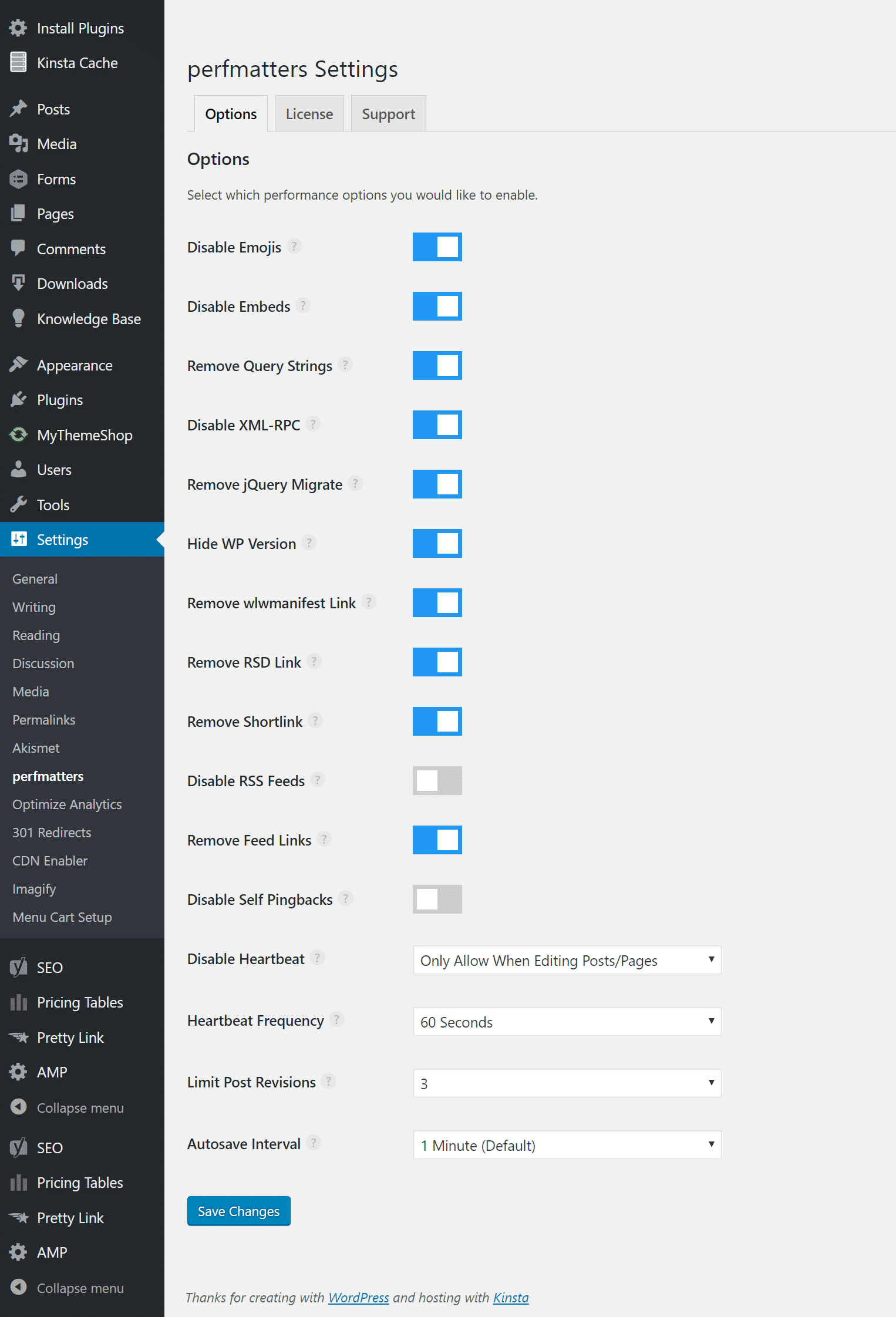This screenshot has height=1317, width=896.
Task: Open the Discussion settings submenu item
Action: 43,663
